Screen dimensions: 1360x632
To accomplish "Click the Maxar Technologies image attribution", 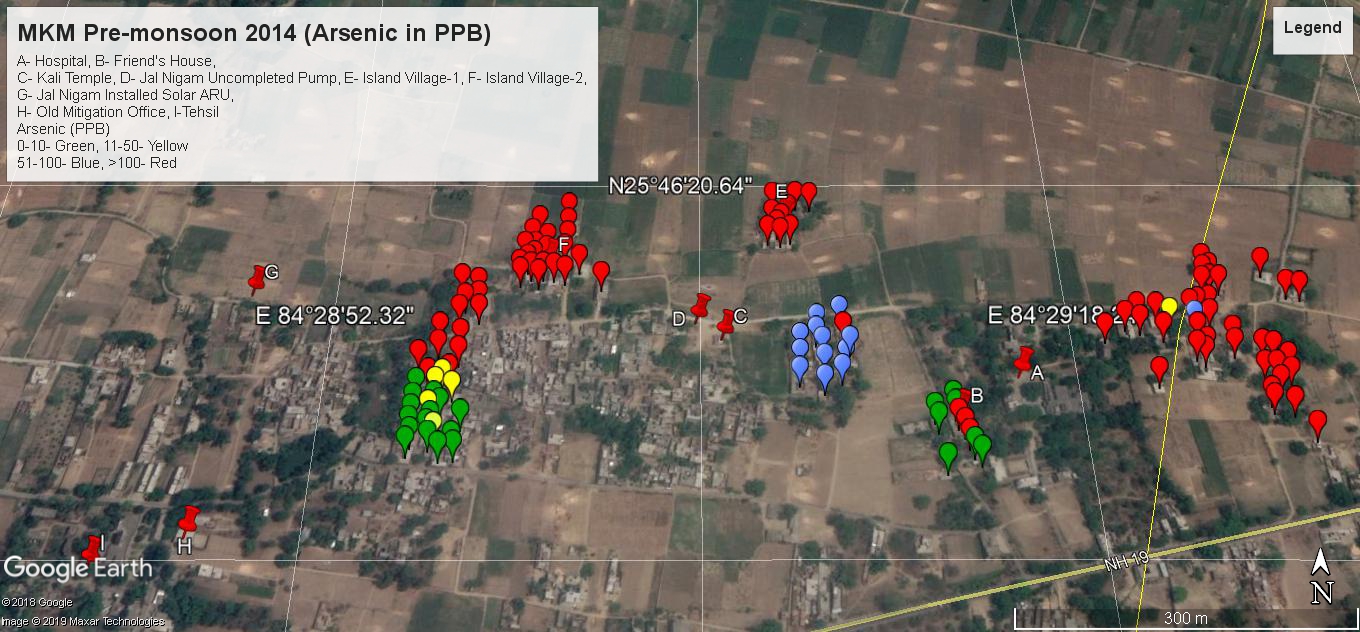I will (x=82, y=621).
